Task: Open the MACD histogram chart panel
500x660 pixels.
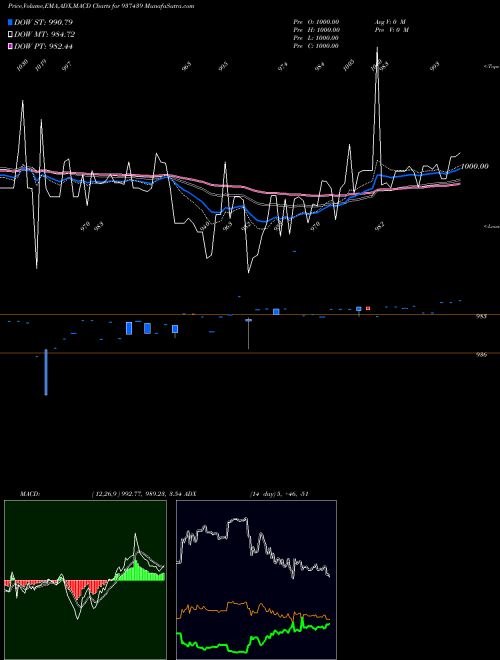Action: click(85, 580)
